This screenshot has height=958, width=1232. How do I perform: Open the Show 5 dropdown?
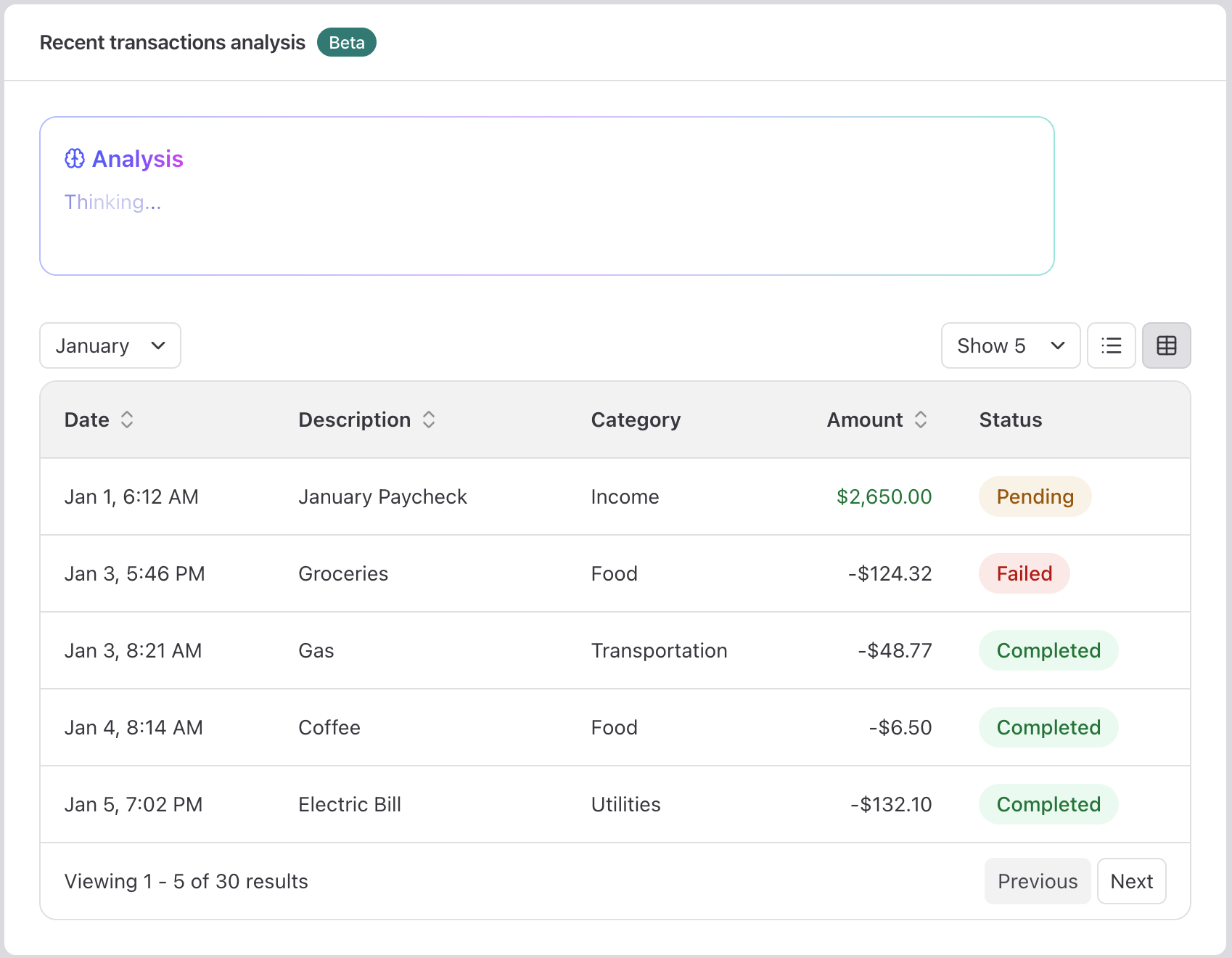(1010, 345)
